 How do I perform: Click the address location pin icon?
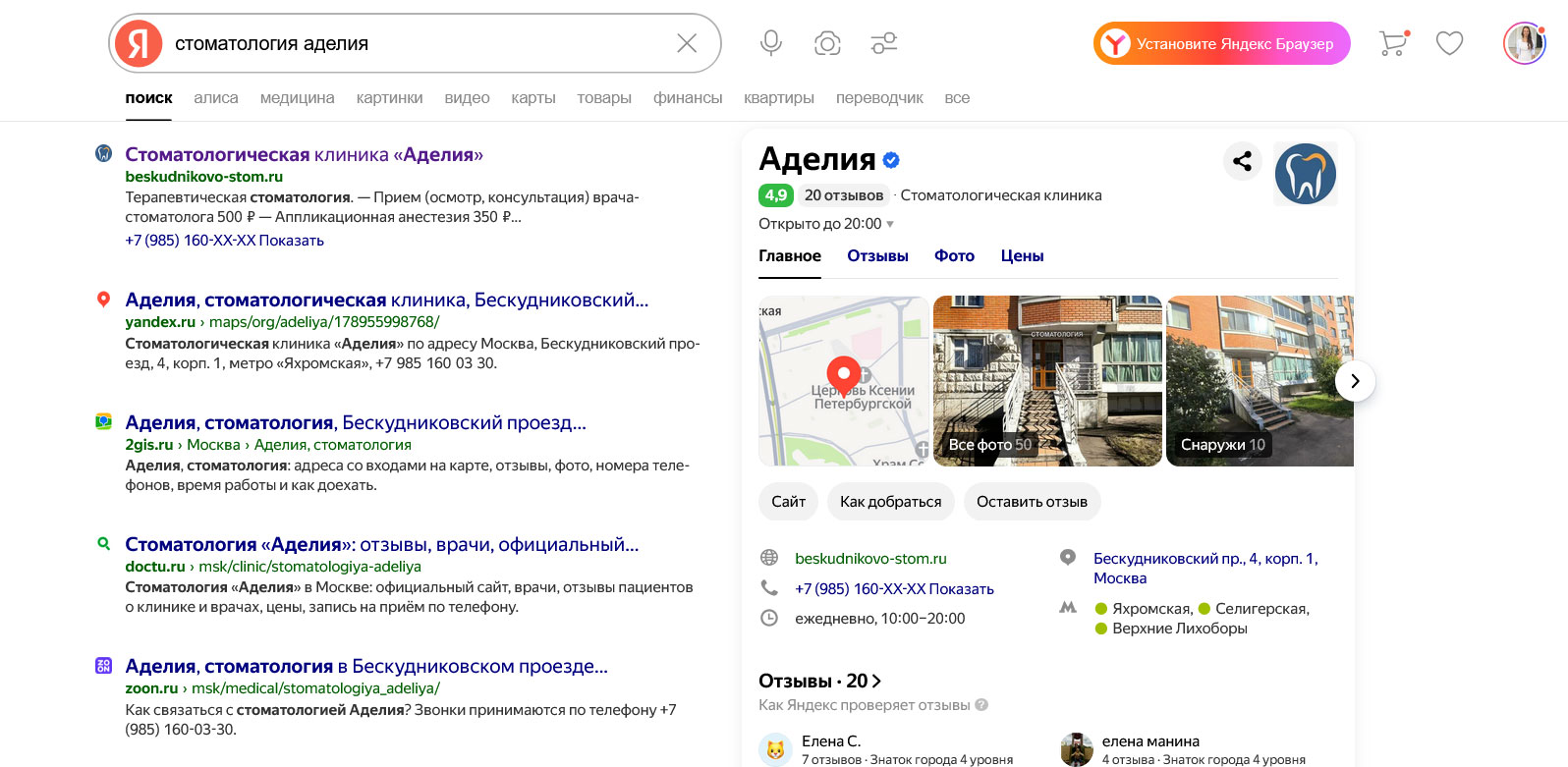(1068, 558)
